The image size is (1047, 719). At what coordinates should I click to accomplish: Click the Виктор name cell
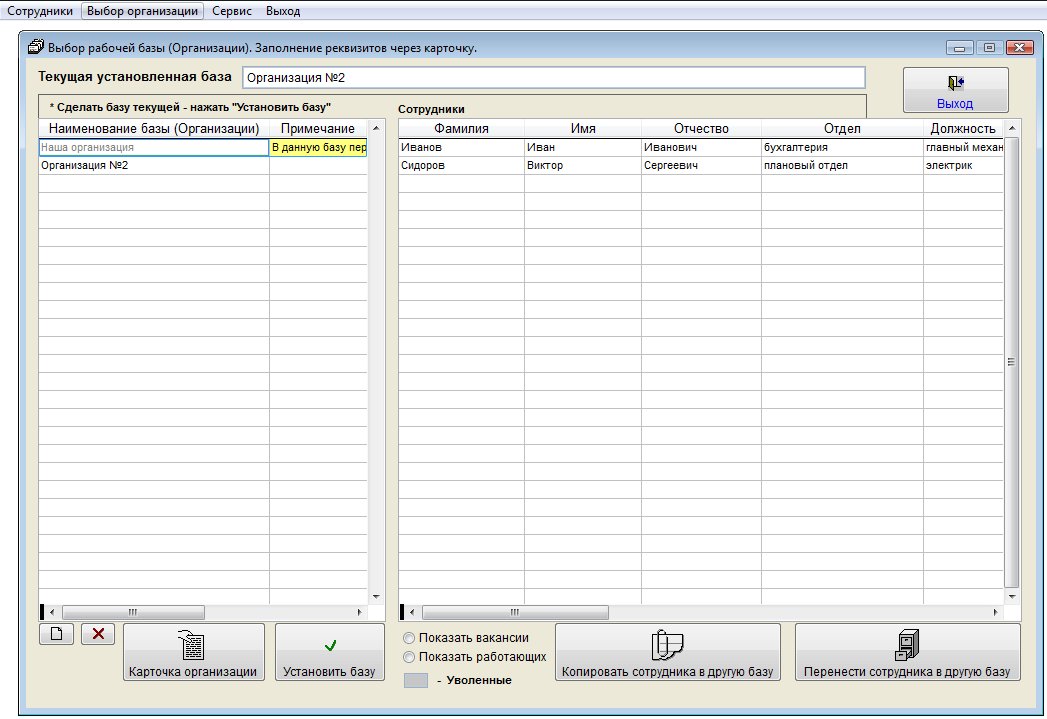[583, 165]
